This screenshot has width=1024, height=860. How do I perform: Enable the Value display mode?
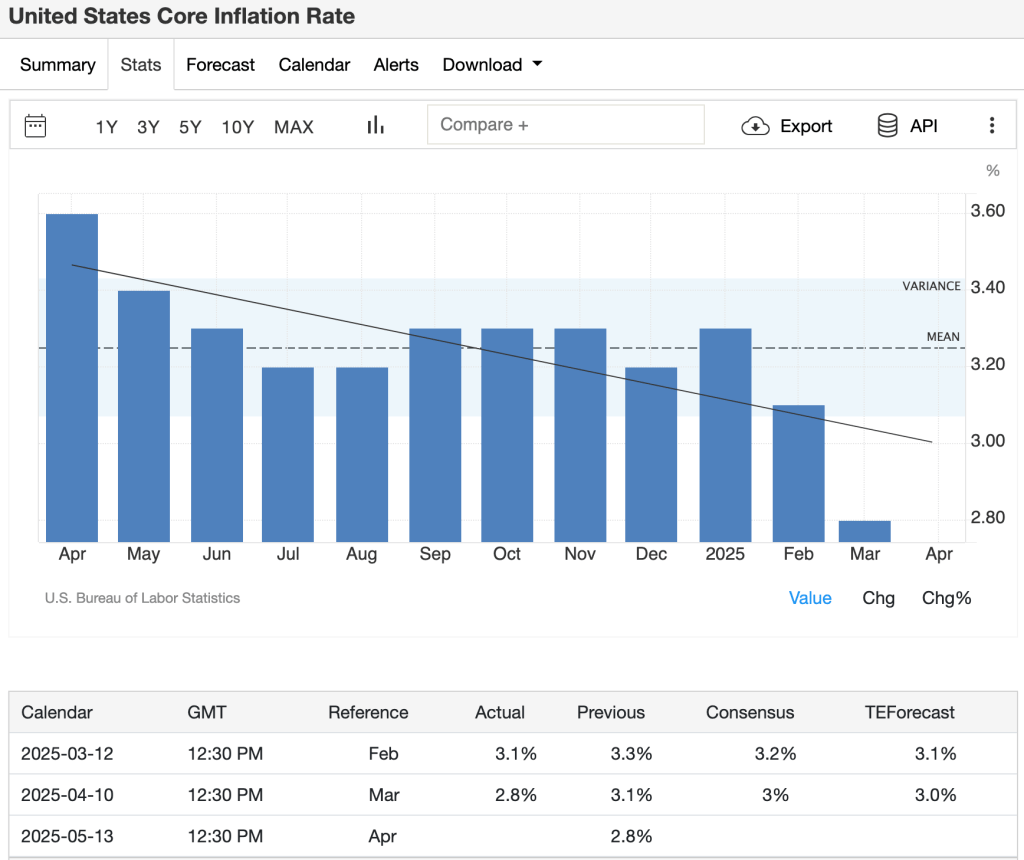click(x=810, y=598)
